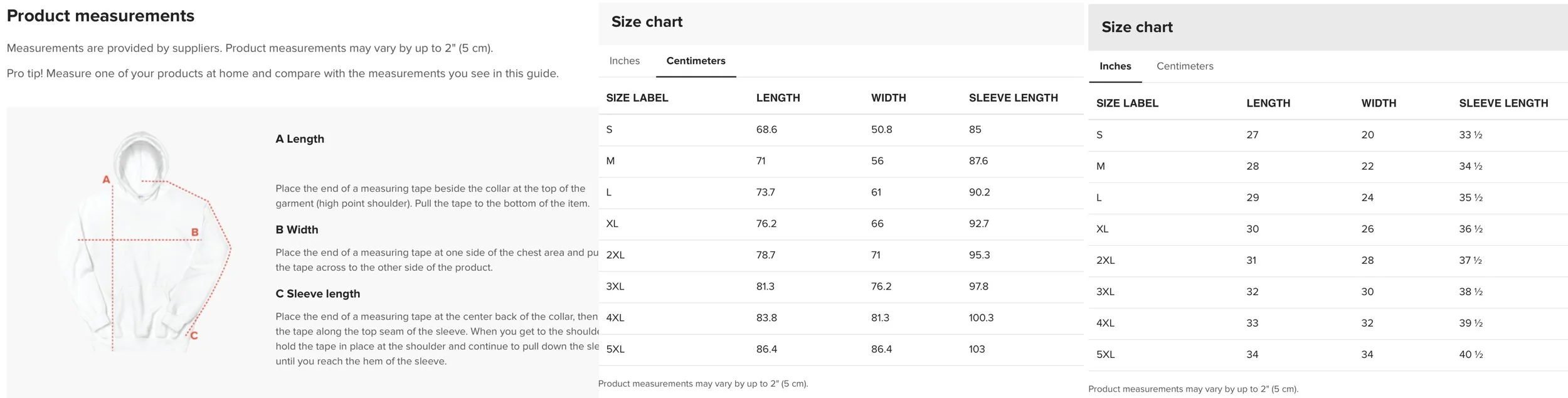This screenshot has height=398, width=1568.
Task: Click SLEEVE LENGTH column header in centimeters chart
Action: point(1013,98)
